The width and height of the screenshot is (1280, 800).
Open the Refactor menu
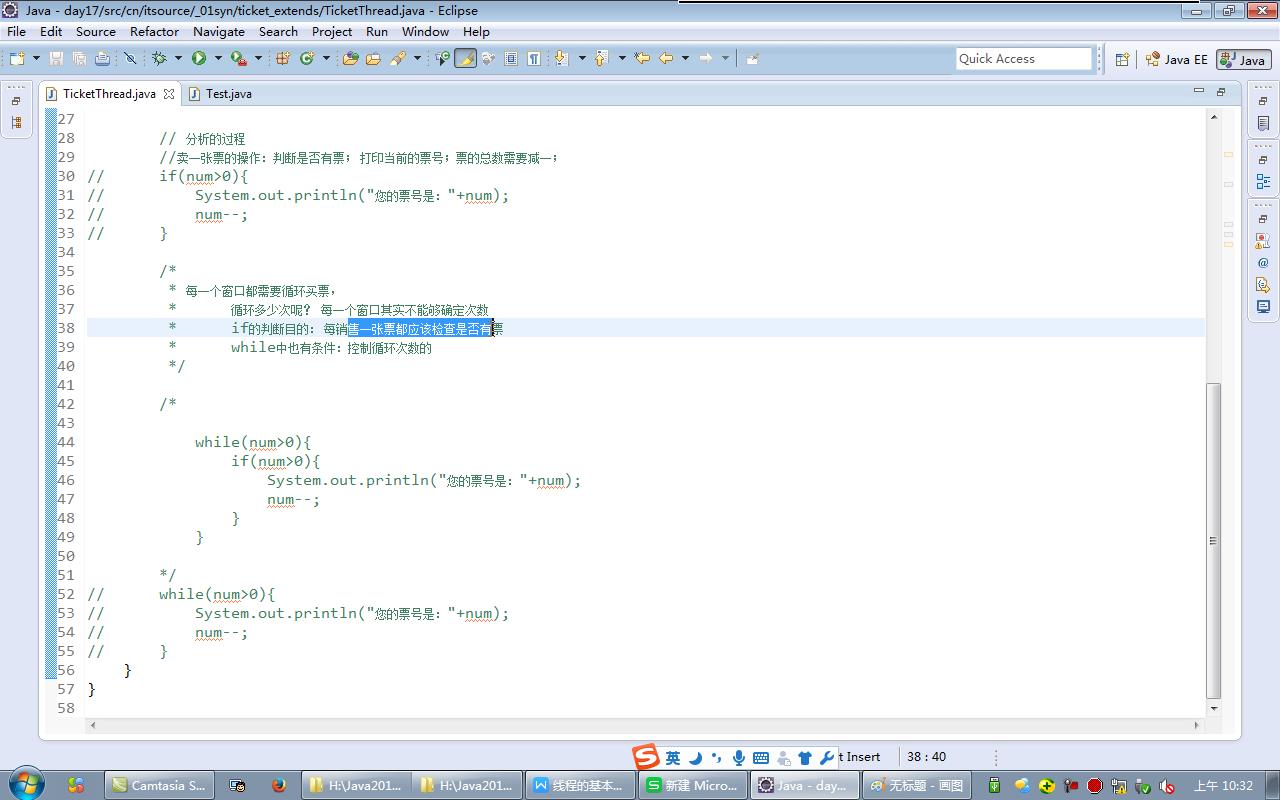point(154,31)
